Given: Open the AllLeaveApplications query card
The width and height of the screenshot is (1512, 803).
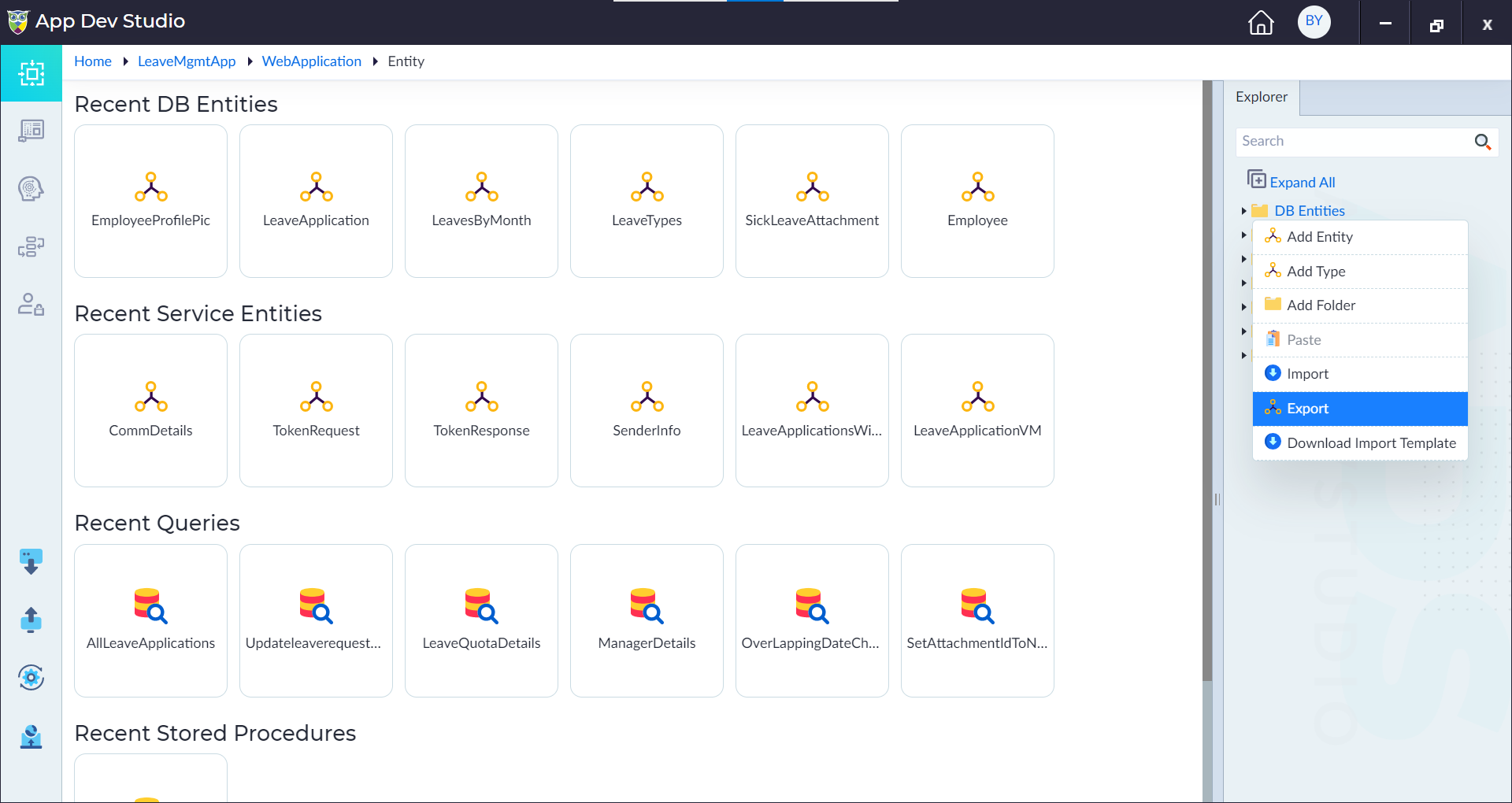Looking at the screenshot, I should pyautogui.click(x=150, y=620).
